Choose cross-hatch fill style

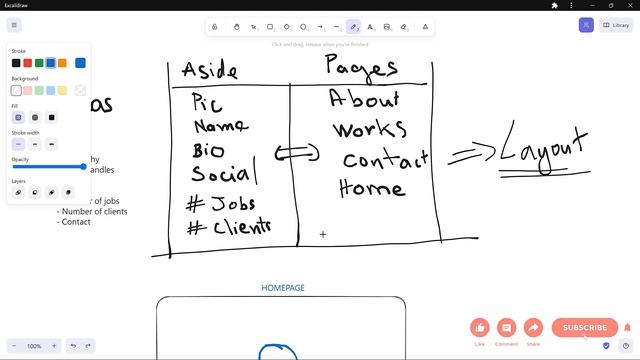[x=35, y=118]
